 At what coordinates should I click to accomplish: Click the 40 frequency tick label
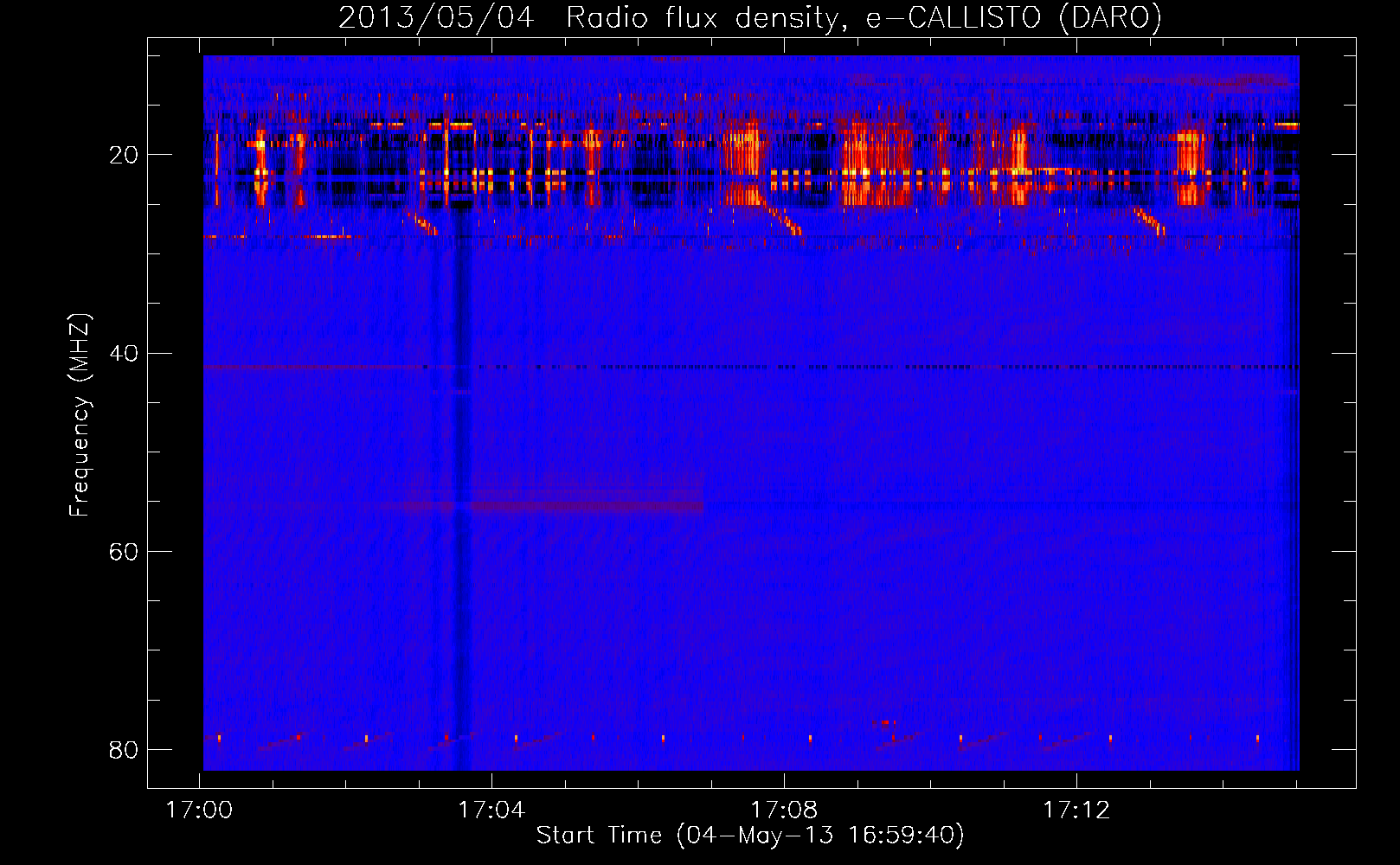tap(123, 353)
